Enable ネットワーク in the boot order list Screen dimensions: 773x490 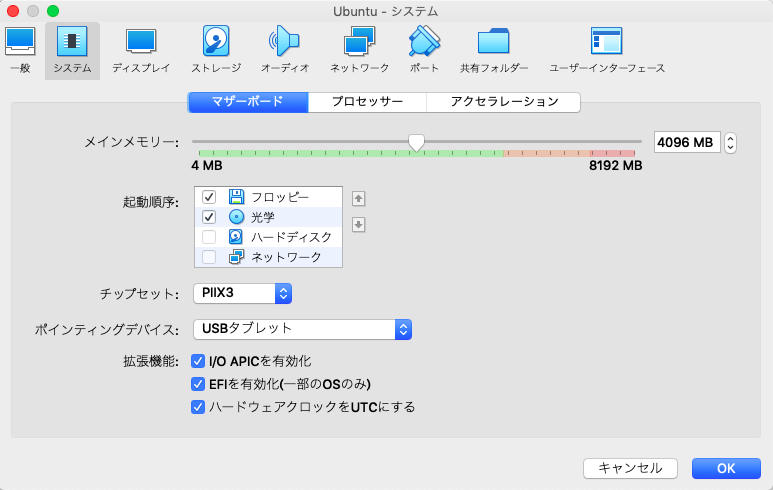209,257
